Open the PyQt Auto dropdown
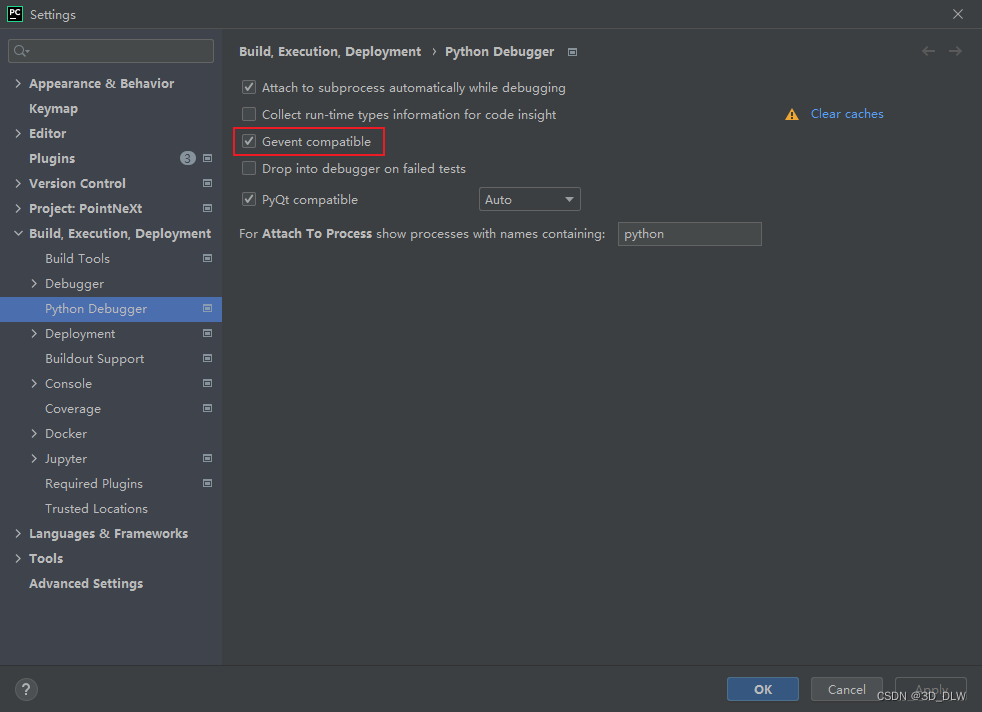 pos(529,199)
